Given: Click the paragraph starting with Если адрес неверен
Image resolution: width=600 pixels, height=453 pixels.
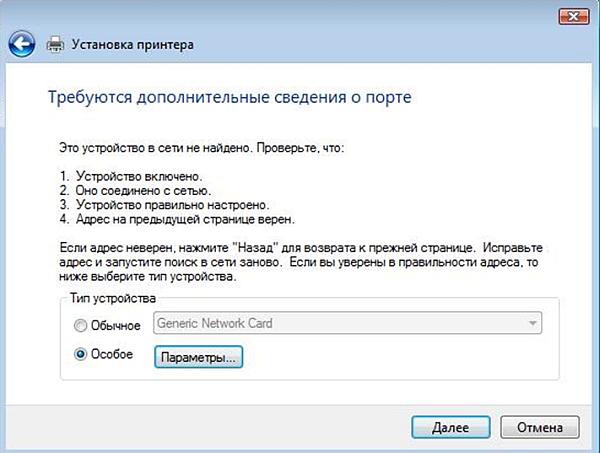Looking at the screenshot, I should (300, 260).
